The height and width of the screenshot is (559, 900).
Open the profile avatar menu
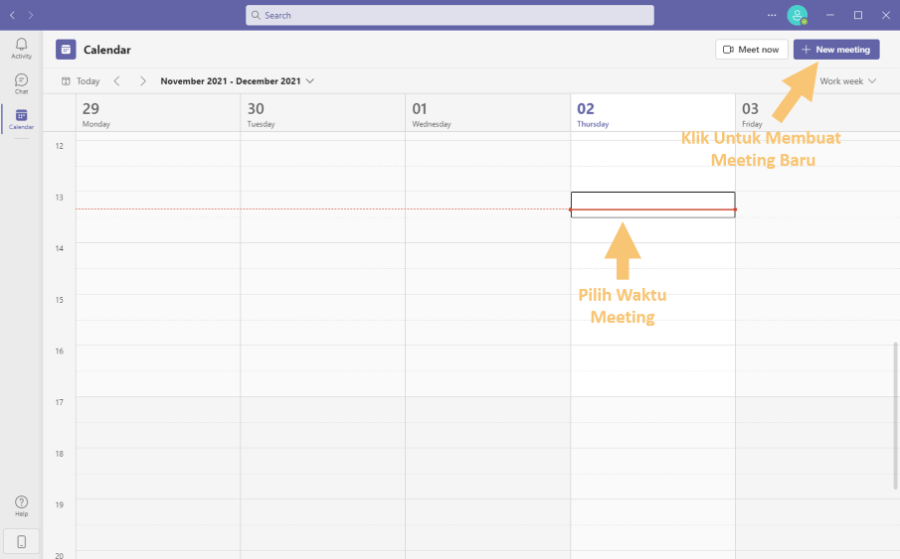tap(797, 15)
